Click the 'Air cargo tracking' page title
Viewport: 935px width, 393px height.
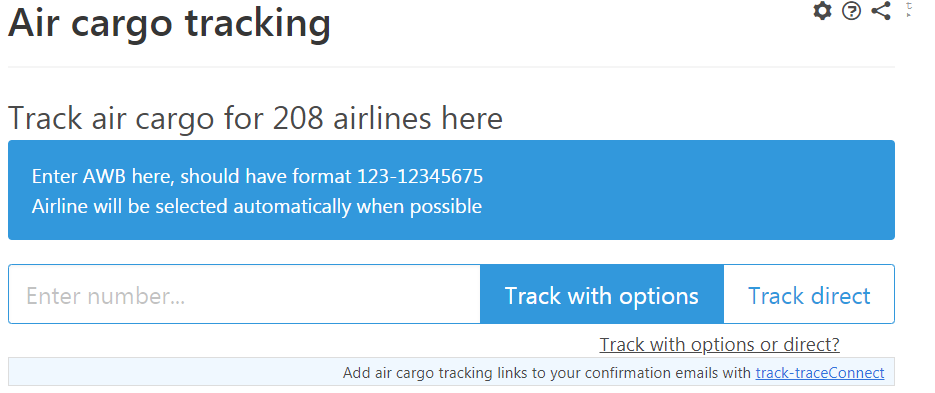point(169,23)
